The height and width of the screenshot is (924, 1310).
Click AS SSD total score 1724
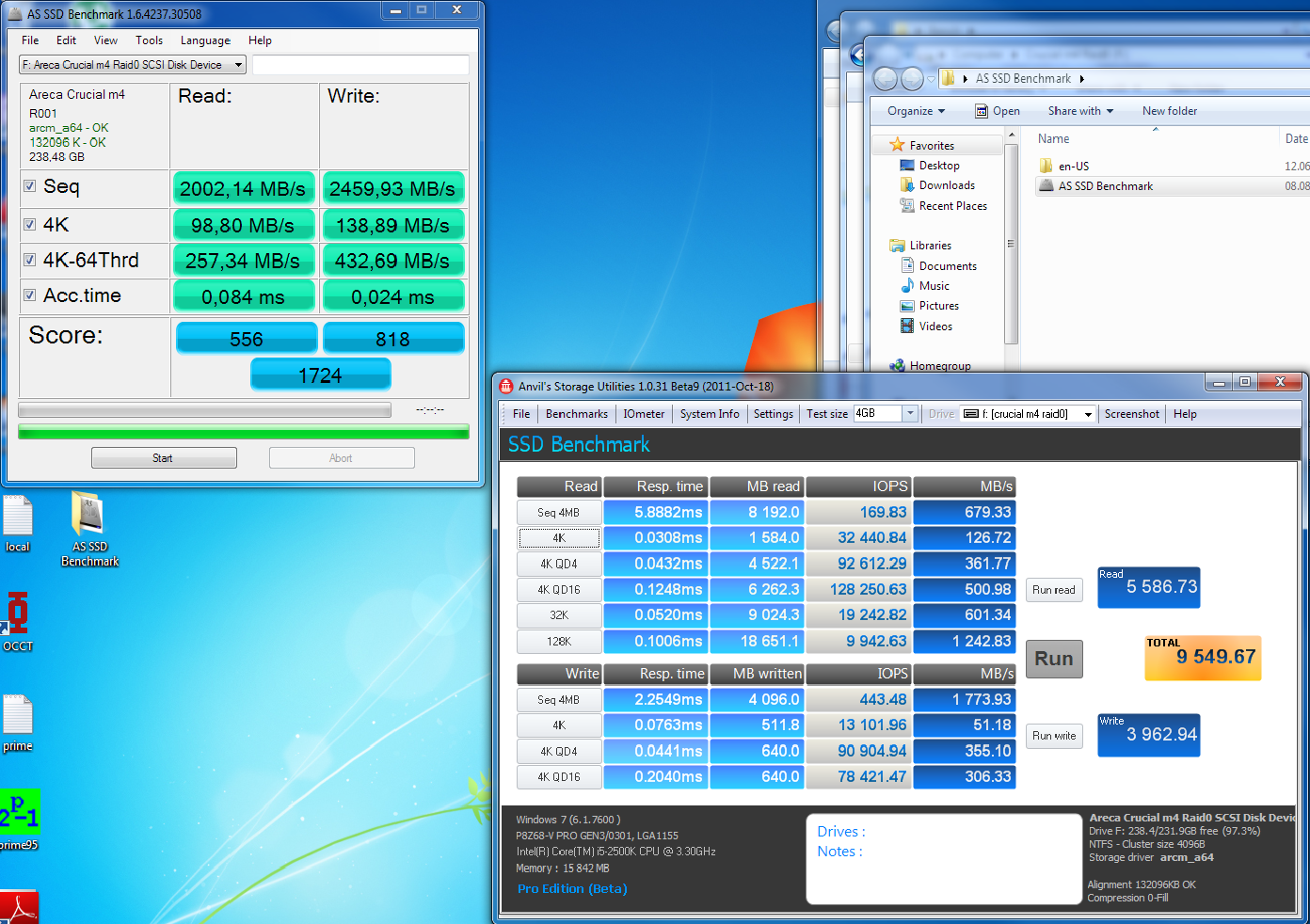click(320, 375)
